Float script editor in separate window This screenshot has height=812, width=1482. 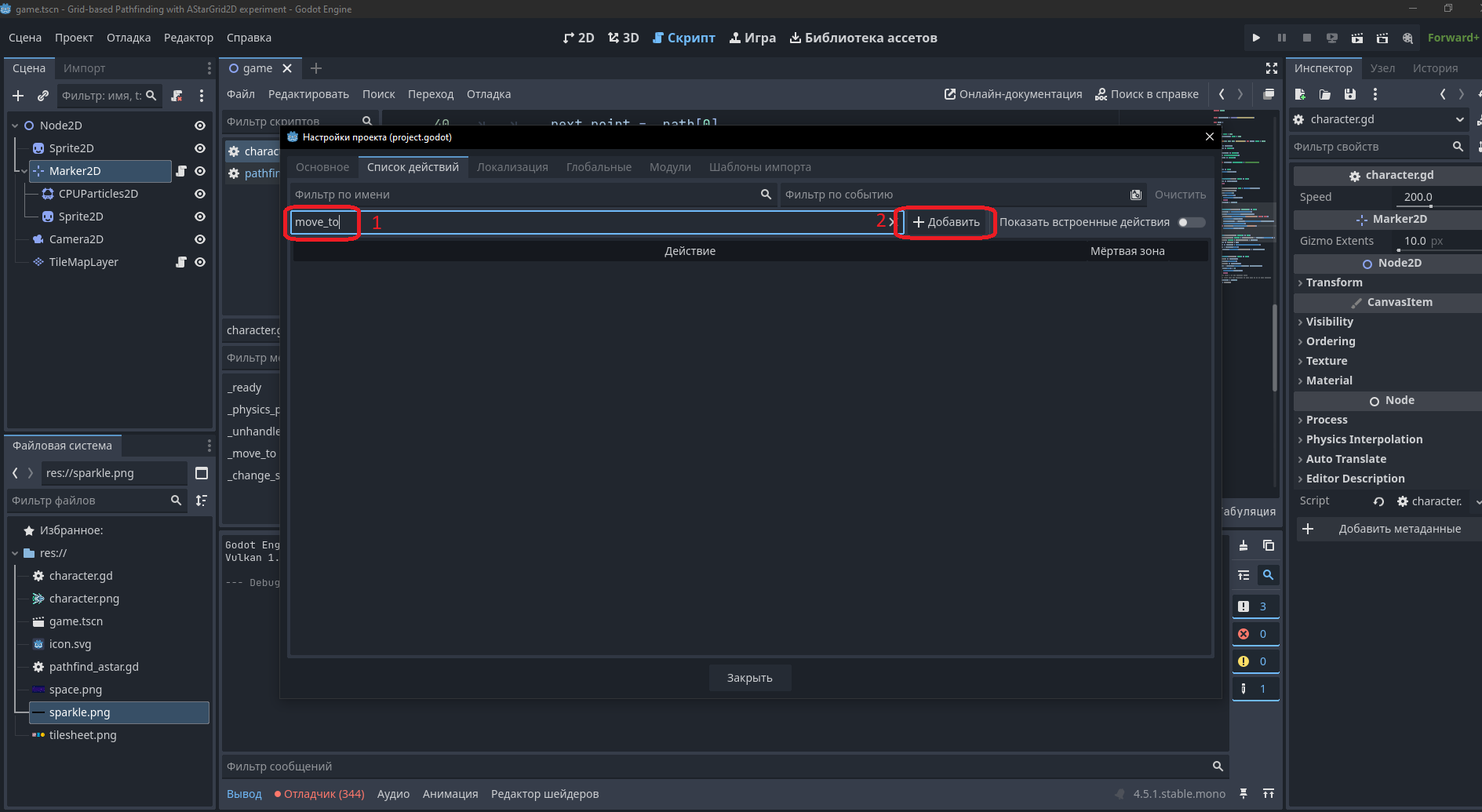pyautogui.click(x=1269, y=94)
